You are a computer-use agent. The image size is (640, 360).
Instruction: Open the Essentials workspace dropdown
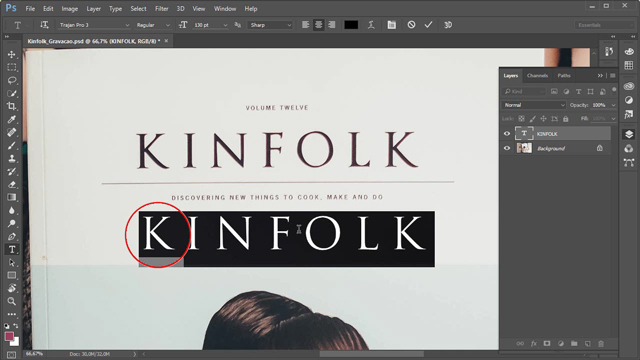604,25
